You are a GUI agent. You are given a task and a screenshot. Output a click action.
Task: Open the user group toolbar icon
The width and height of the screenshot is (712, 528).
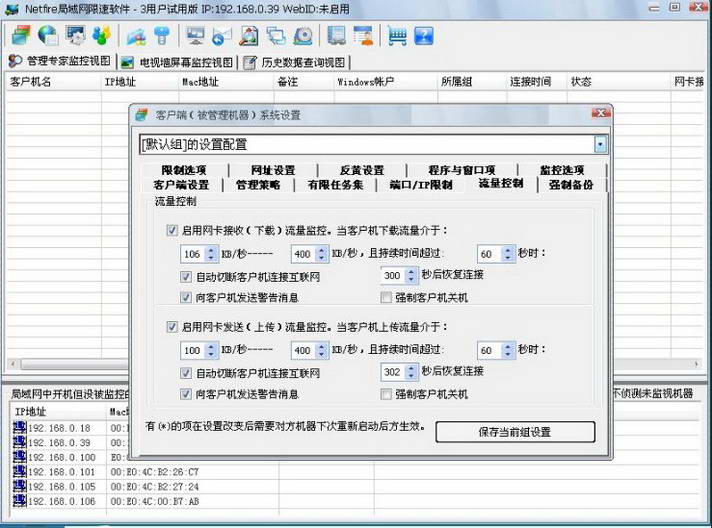(102, 35)
